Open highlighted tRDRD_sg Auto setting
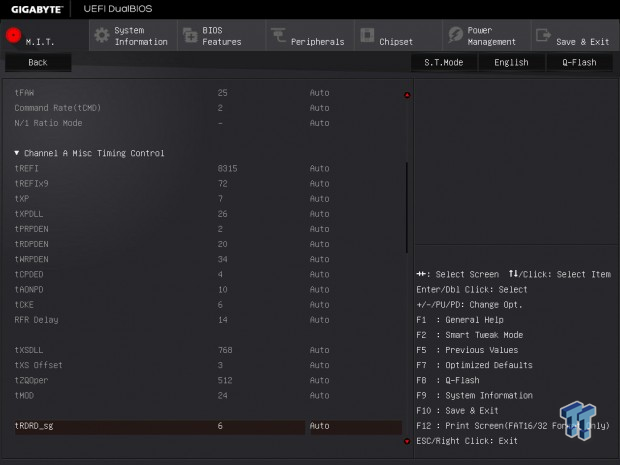The height and width of the screenshot is (465, 620). point(356,427)
